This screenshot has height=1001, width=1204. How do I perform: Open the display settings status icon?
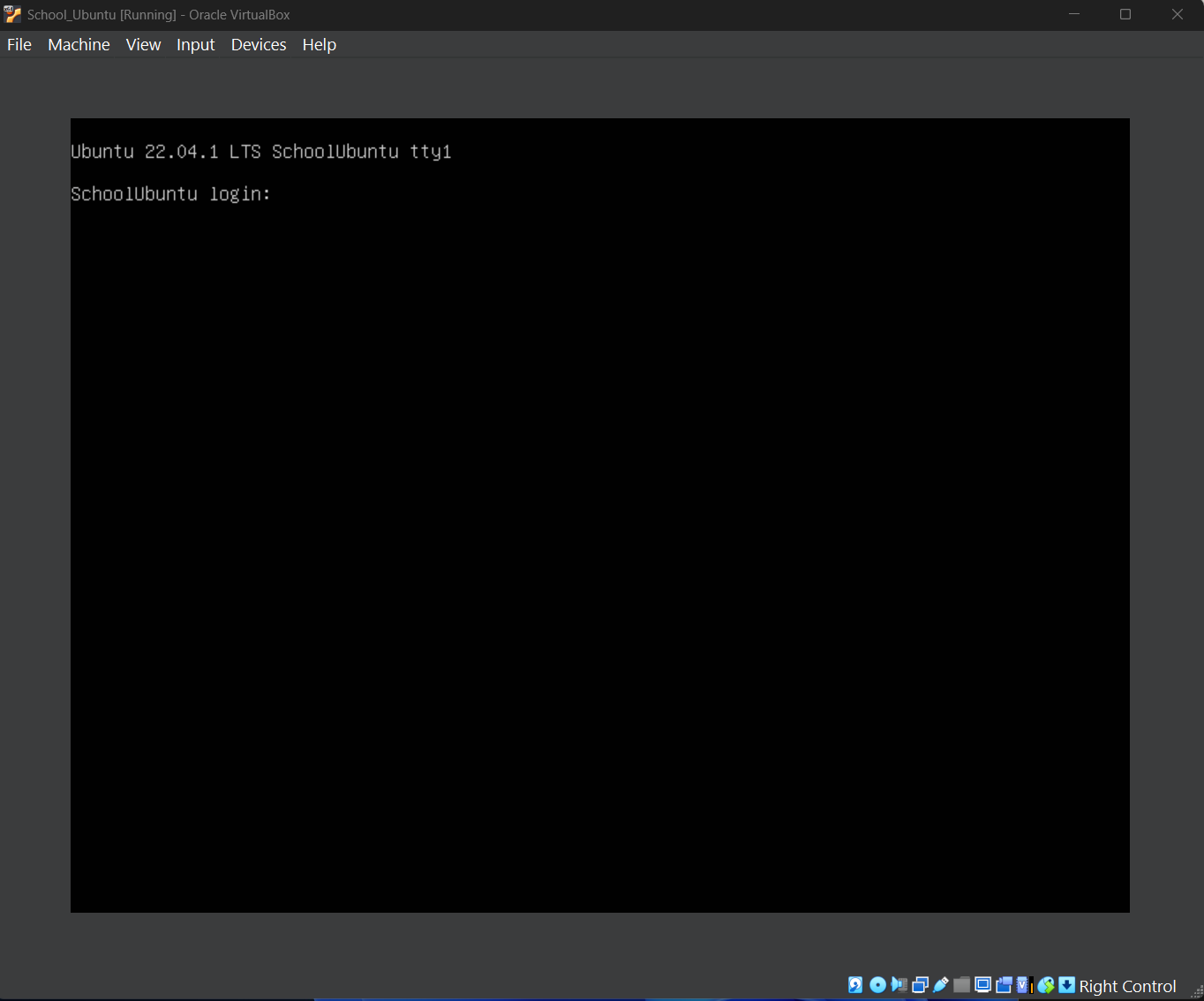982,985
